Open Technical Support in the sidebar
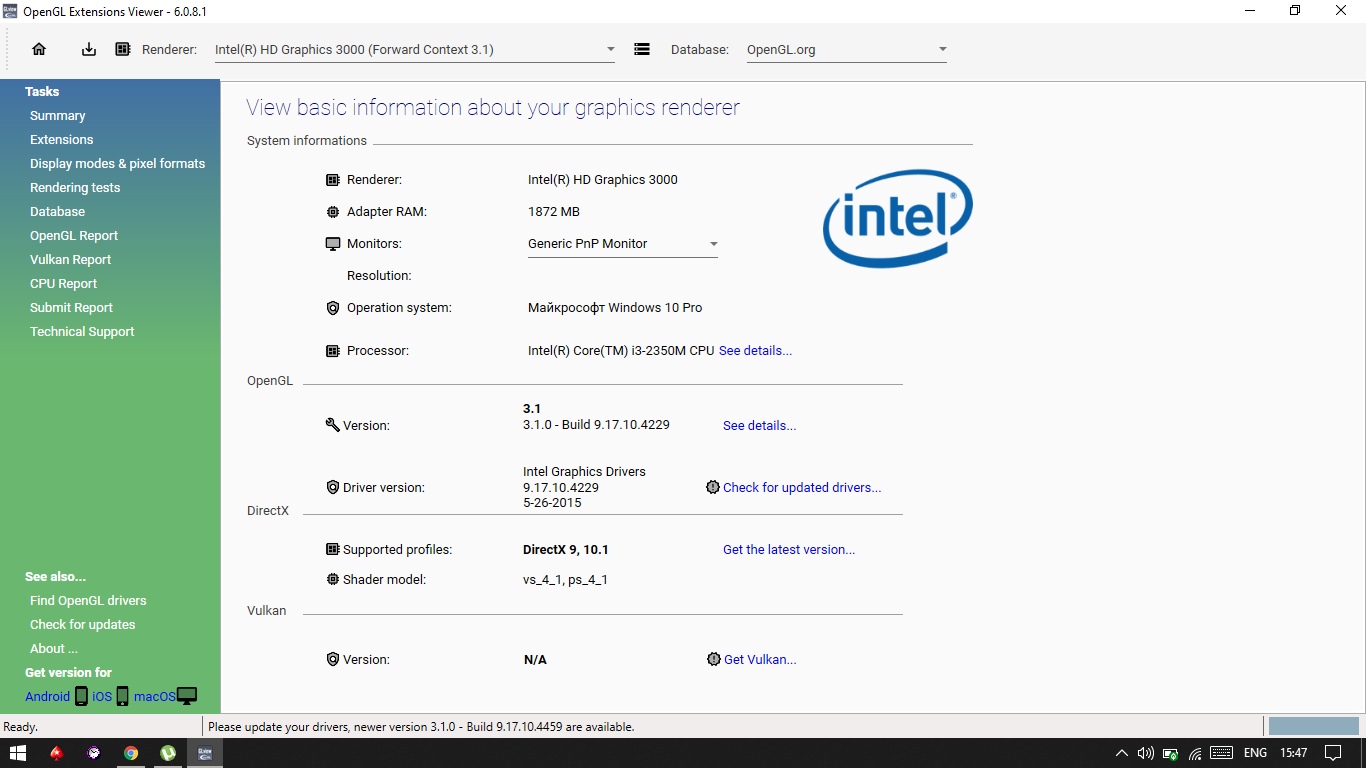 tap(82, 332)
